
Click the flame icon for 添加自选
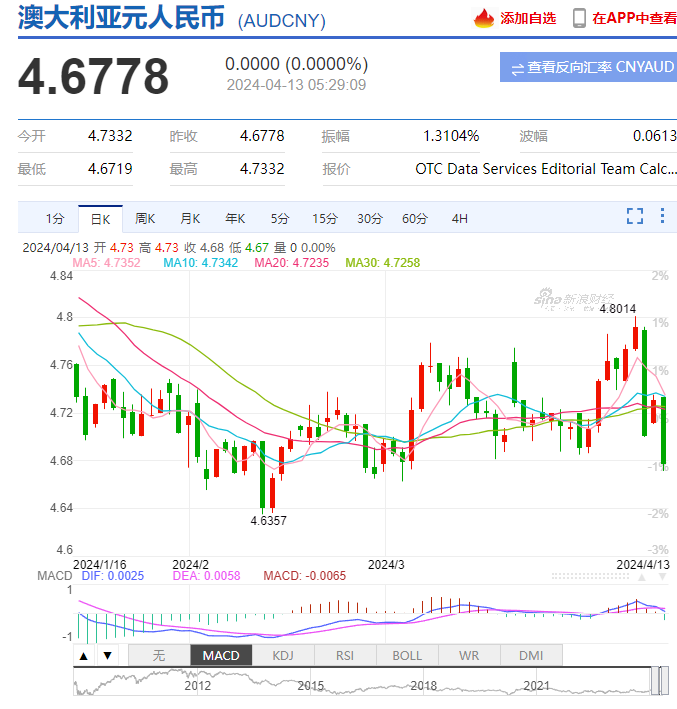tap(484, 17)
